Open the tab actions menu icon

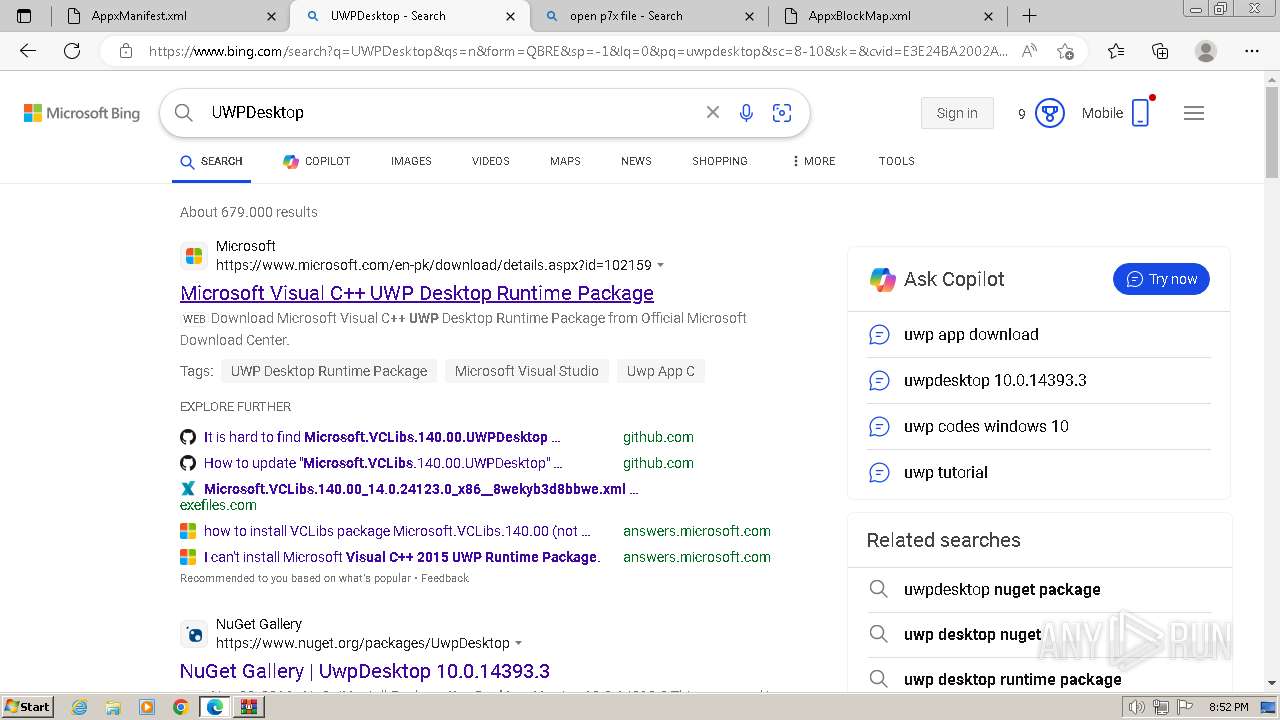click(24, 16)
